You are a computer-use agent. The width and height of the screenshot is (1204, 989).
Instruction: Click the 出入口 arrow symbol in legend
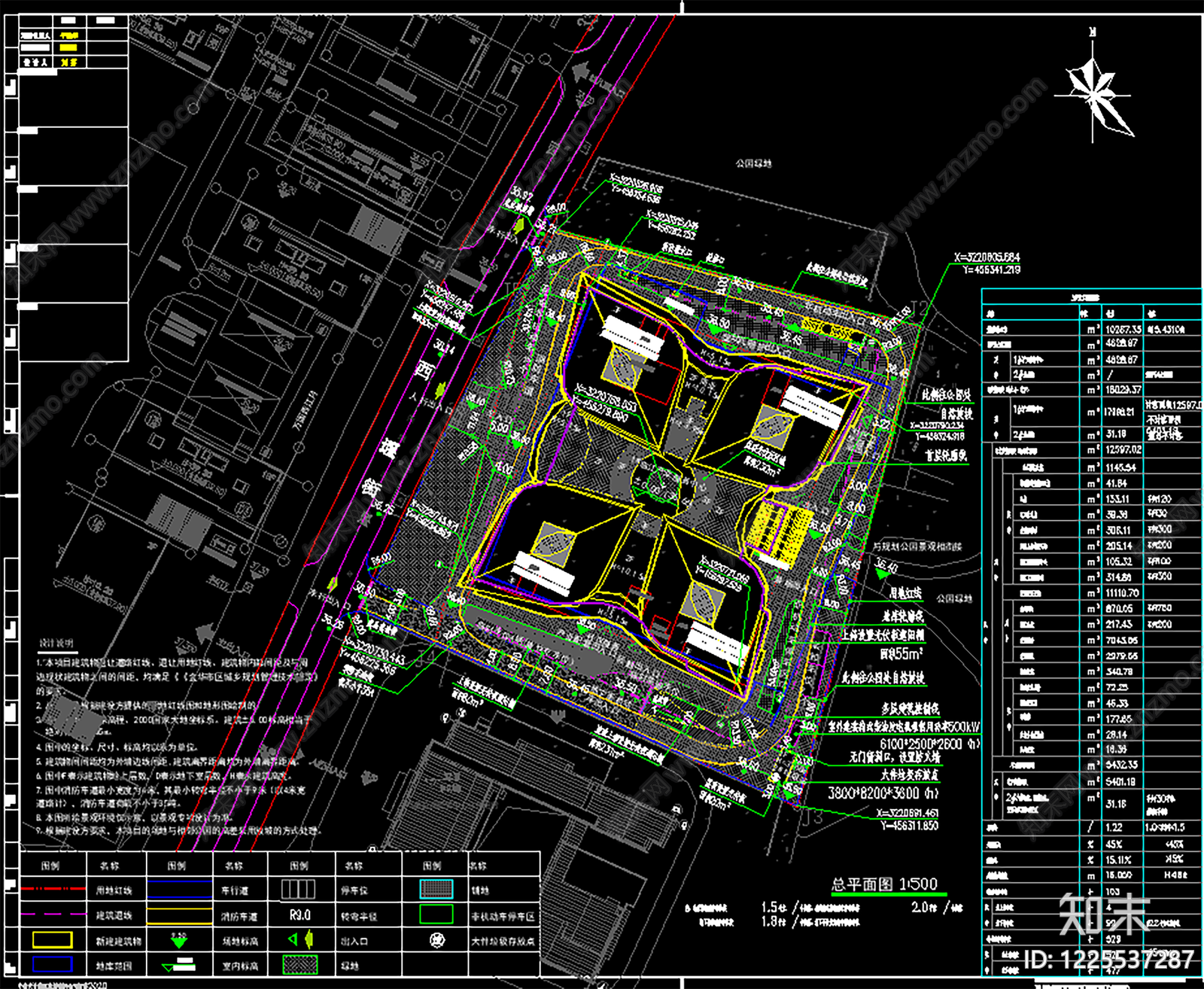(300, 939)
